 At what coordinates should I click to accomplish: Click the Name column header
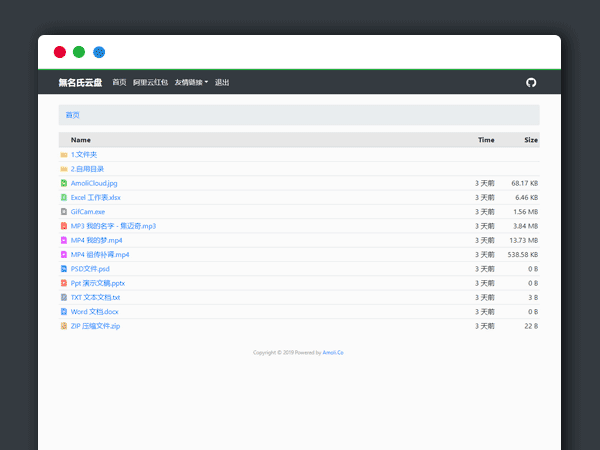pos(81,140)
